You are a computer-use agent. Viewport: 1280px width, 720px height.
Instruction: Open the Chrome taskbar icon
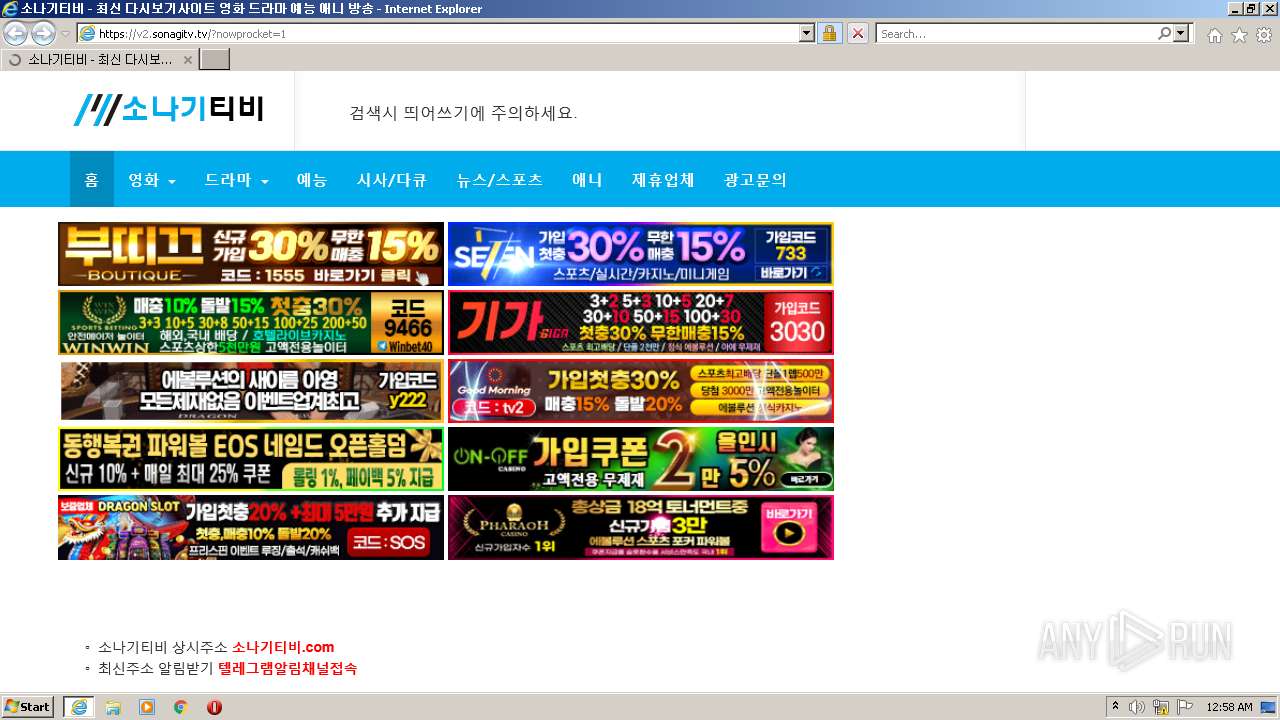tap(181, 707)
